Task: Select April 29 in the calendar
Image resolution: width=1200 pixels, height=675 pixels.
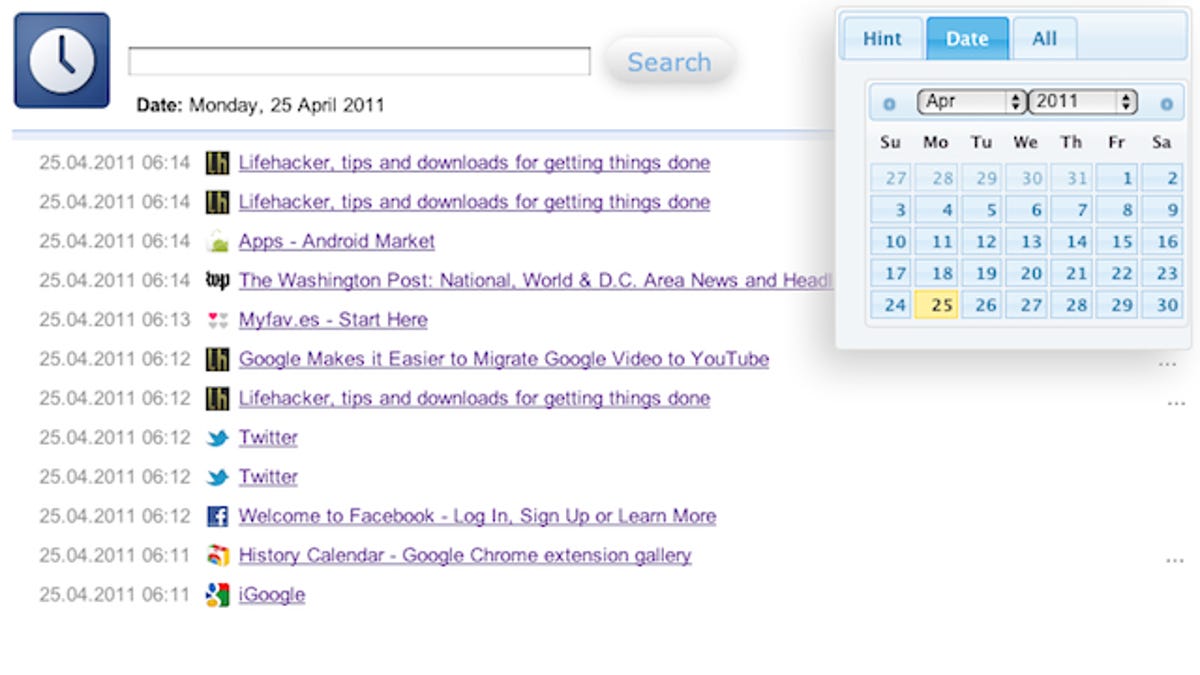Action: pyautogui.click(x=1117, y=305)
